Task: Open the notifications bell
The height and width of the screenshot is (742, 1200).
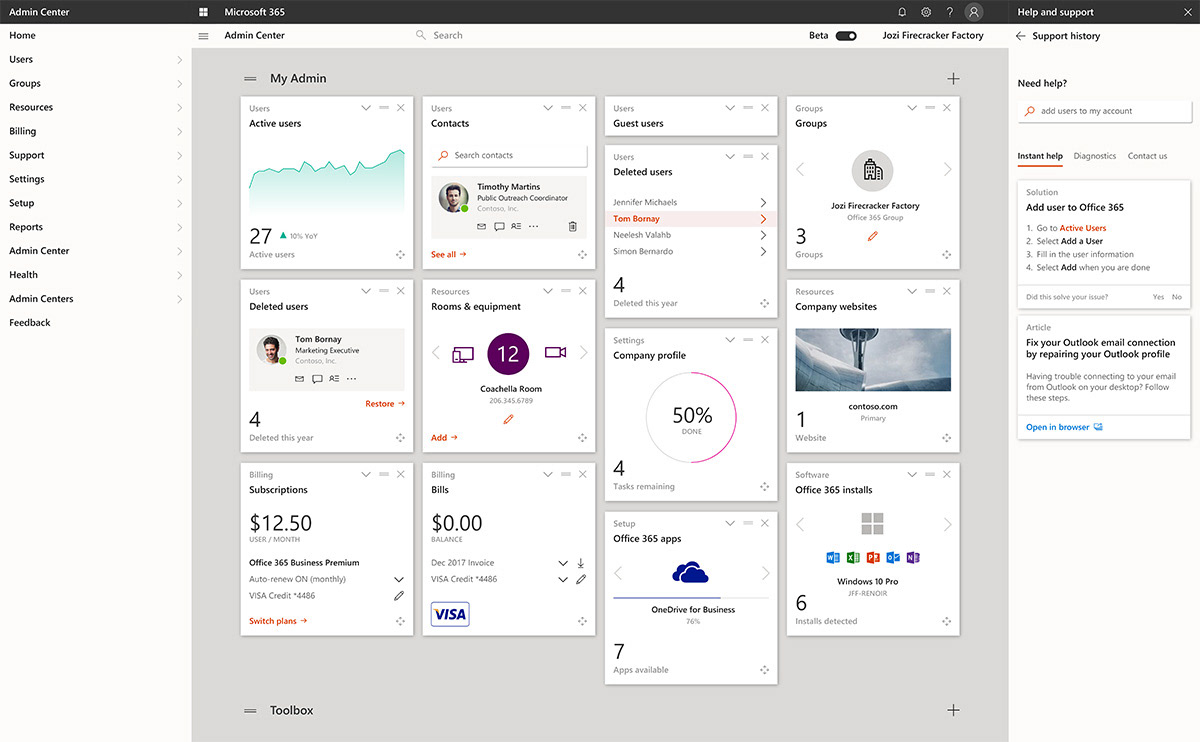Action: [x=902, y=12]
